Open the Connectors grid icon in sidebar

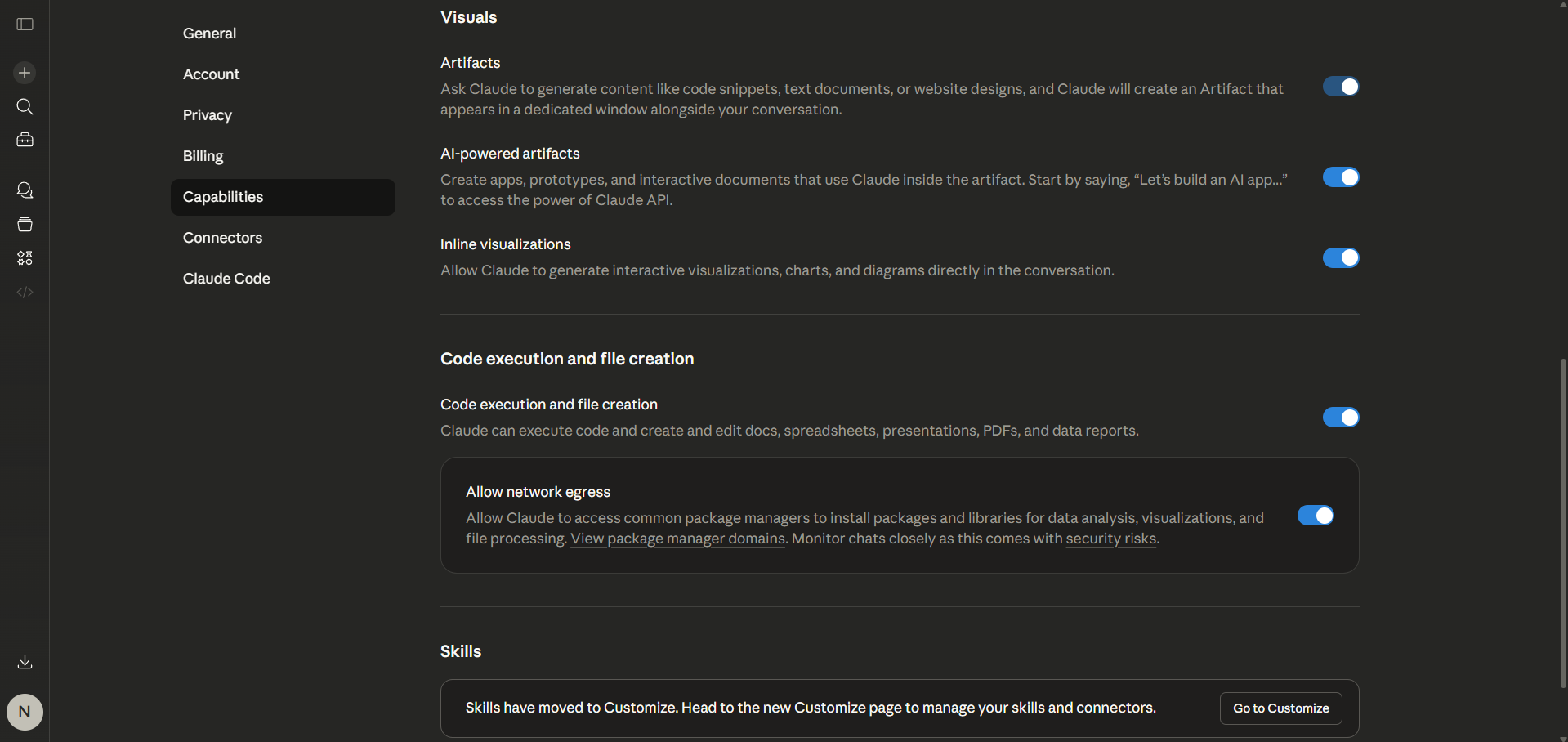click(x=25, y=258)
